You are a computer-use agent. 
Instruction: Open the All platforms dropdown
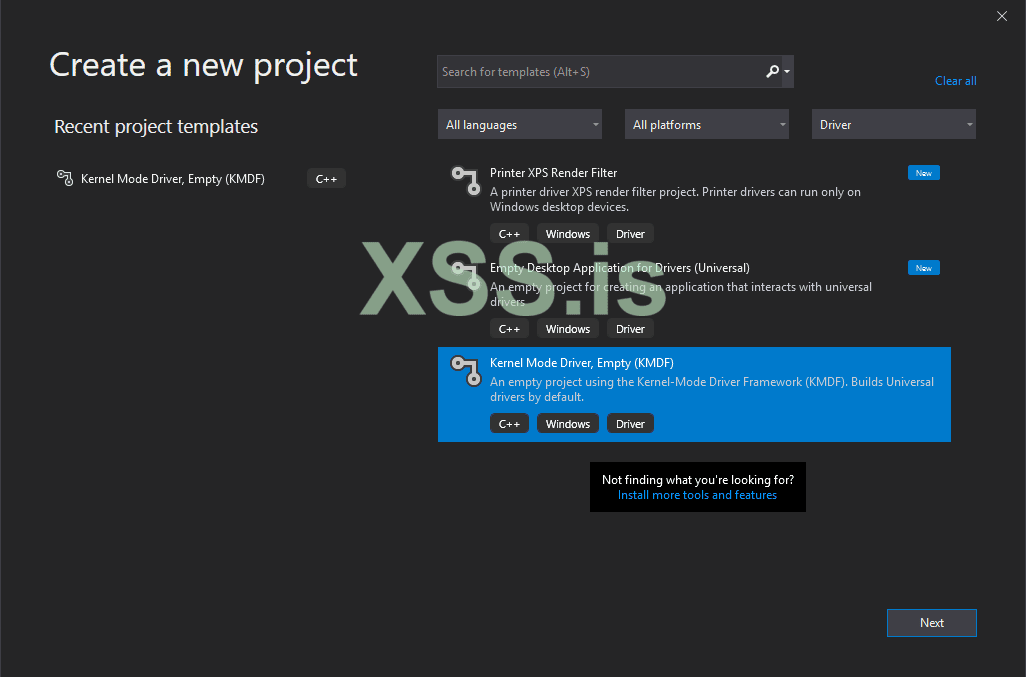click(x=707, y=124)
